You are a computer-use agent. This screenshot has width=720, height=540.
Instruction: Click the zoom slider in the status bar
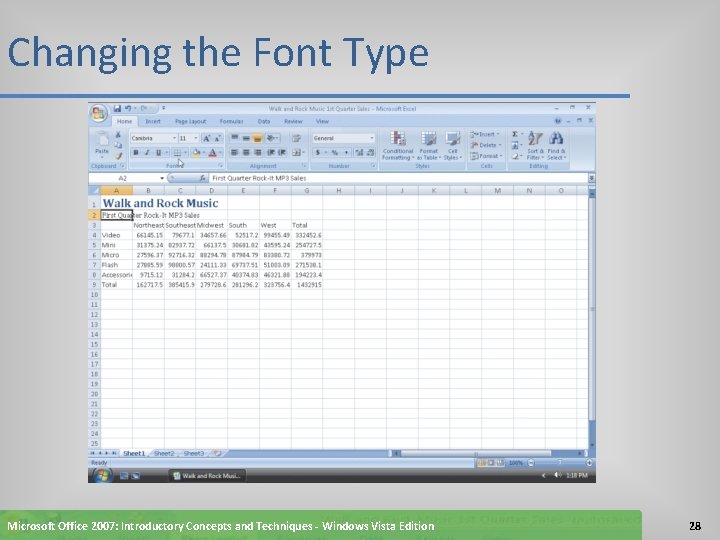point(559,463)
